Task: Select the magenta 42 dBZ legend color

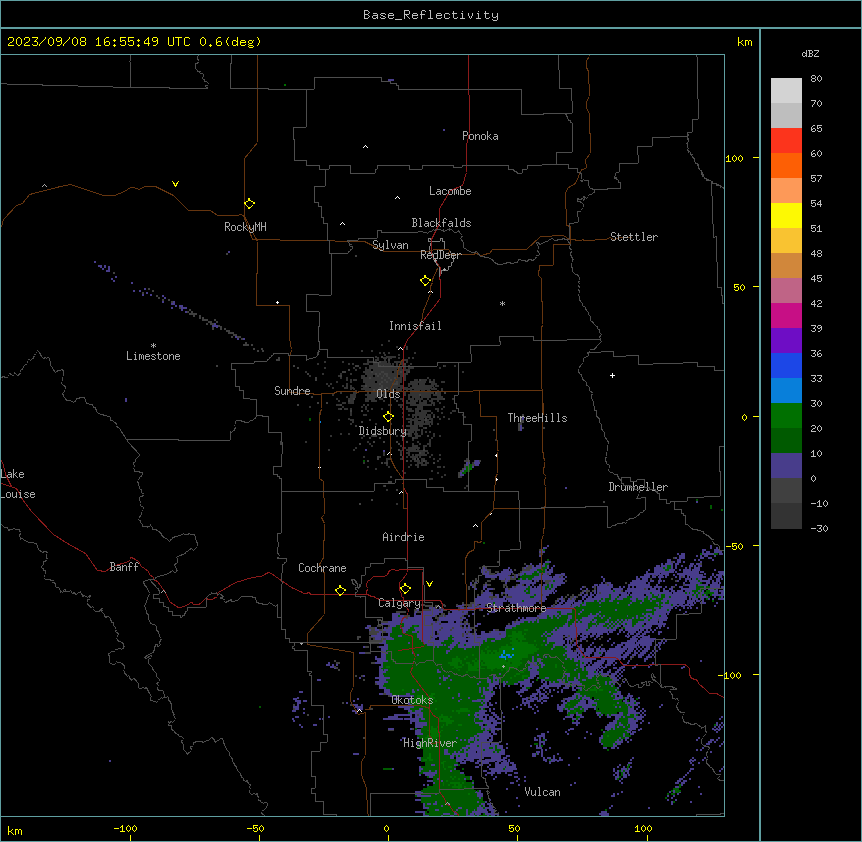Action: point(786,315)
